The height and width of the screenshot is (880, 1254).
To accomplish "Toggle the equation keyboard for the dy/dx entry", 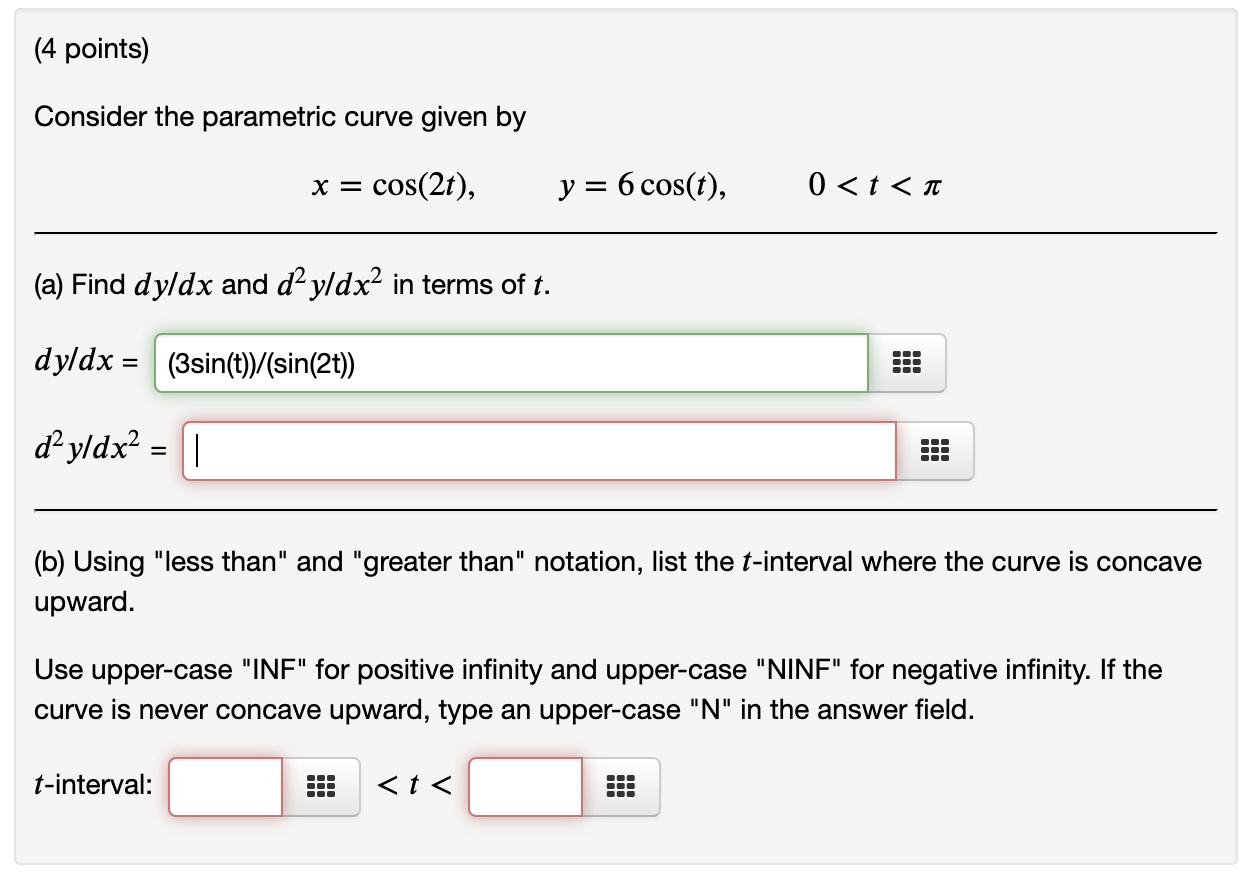I will pyautogui.click(x=906, y=363).
